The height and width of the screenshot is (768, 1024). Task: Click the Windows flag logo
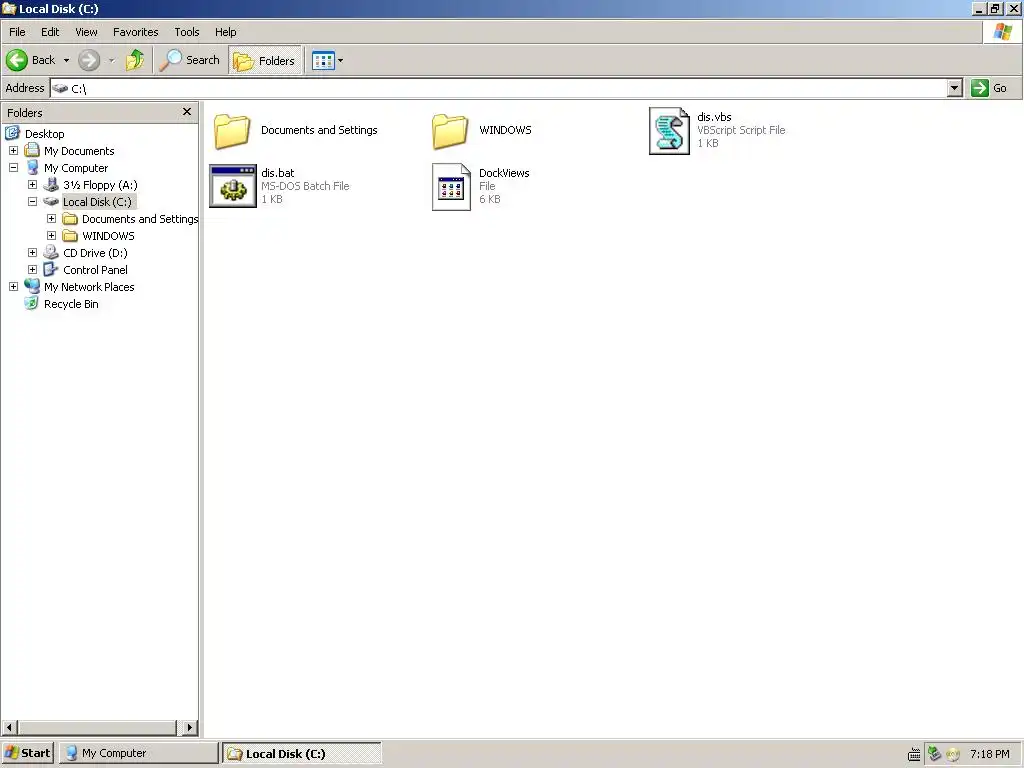coord(1002,31)
